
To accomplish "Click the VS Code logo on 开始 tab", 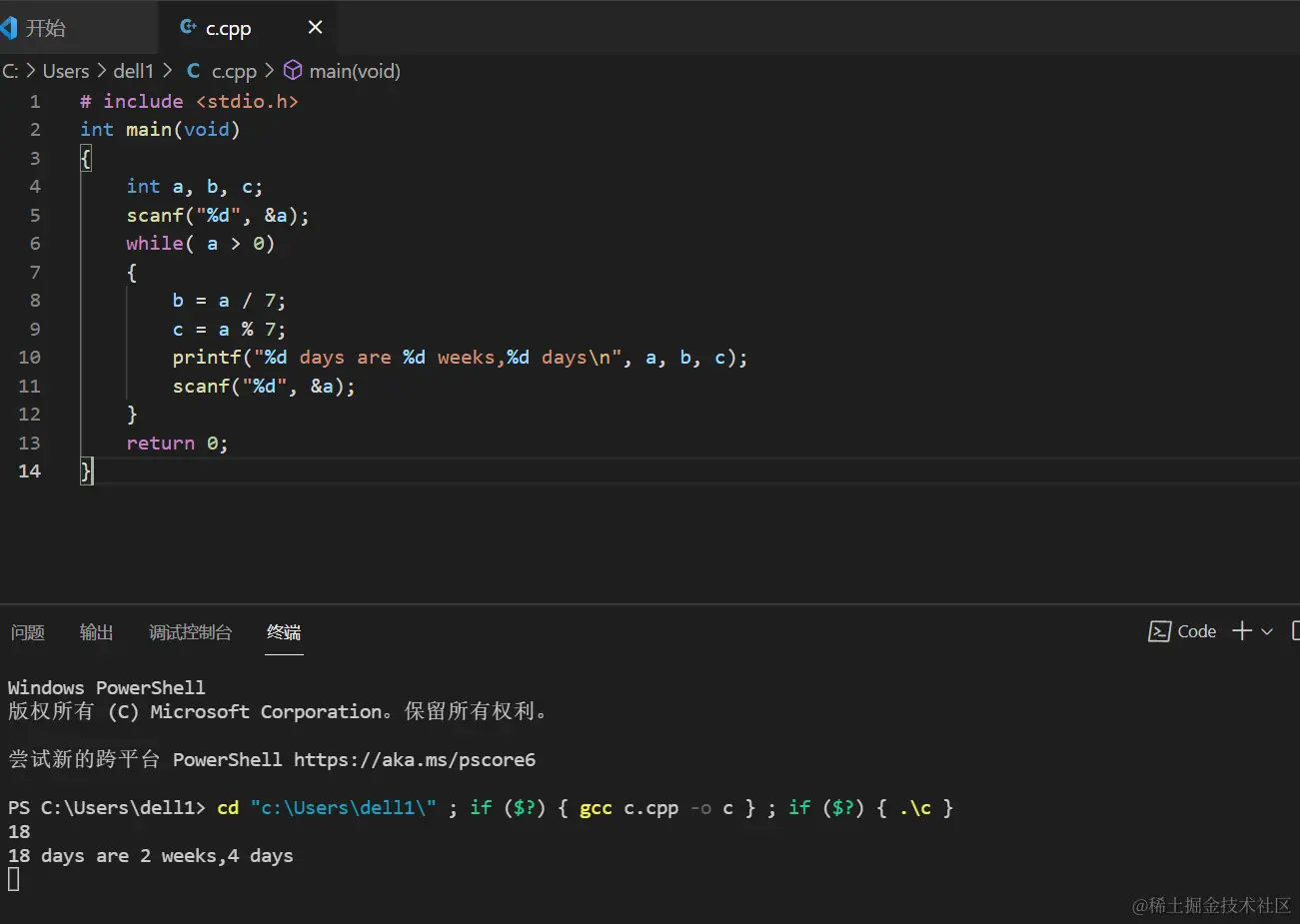I will [9, 27].
